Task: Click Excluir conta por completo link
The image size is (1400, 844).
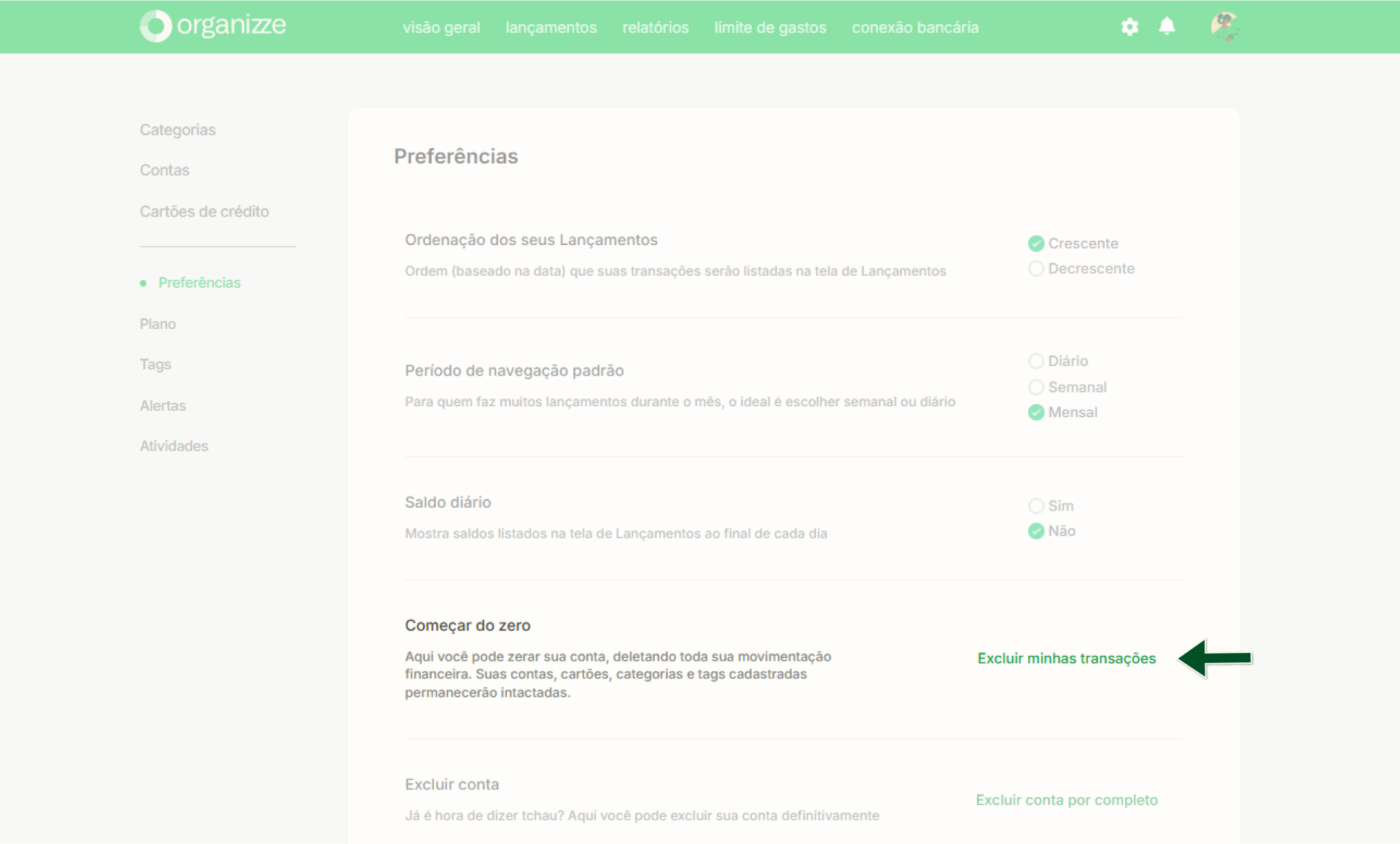Action: [1067, 800]
